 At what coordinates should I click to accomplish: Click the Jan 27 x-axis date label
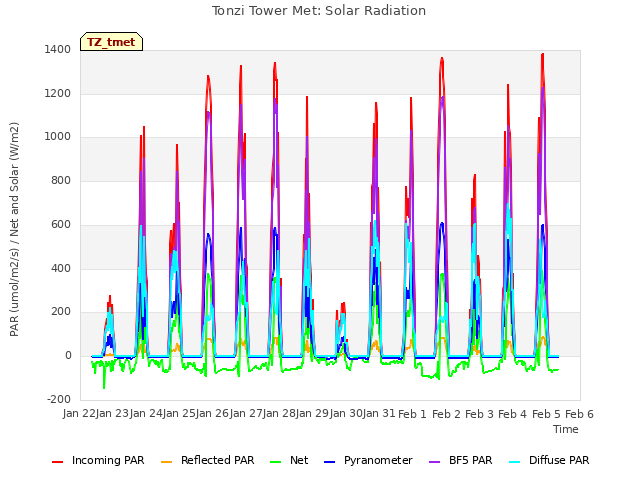[x=246, y=413]
